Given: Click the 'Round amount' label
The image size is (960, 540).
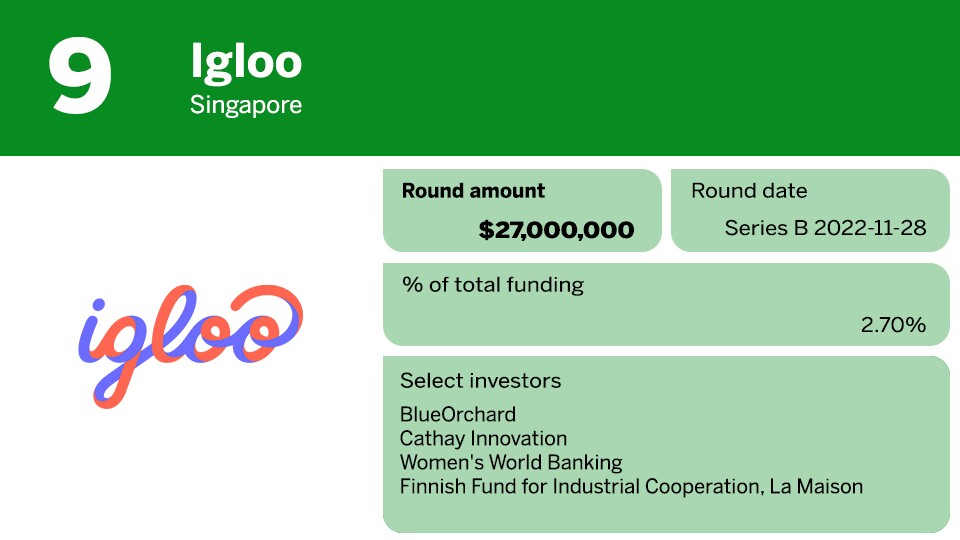Looking at the screenshot, I should point(473,191).
